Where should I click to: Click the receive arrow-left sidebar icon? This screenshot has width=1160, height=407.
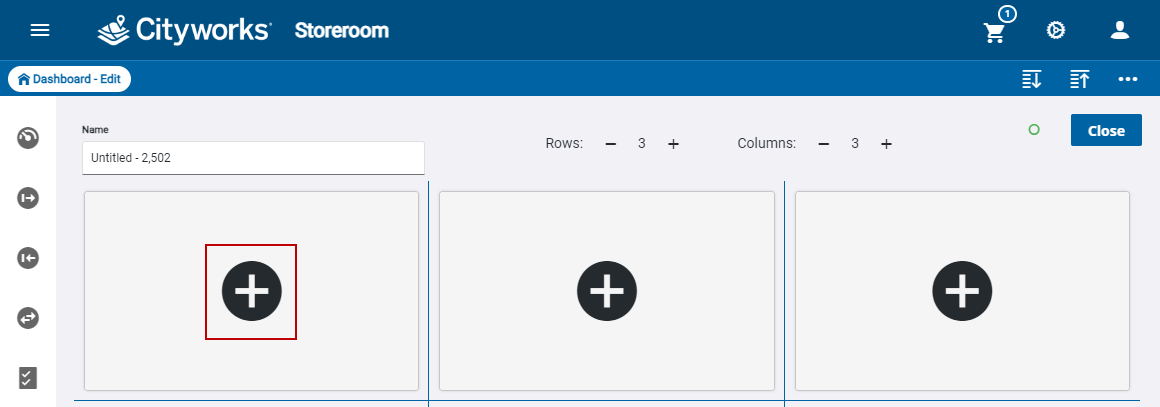pos(28,258)
